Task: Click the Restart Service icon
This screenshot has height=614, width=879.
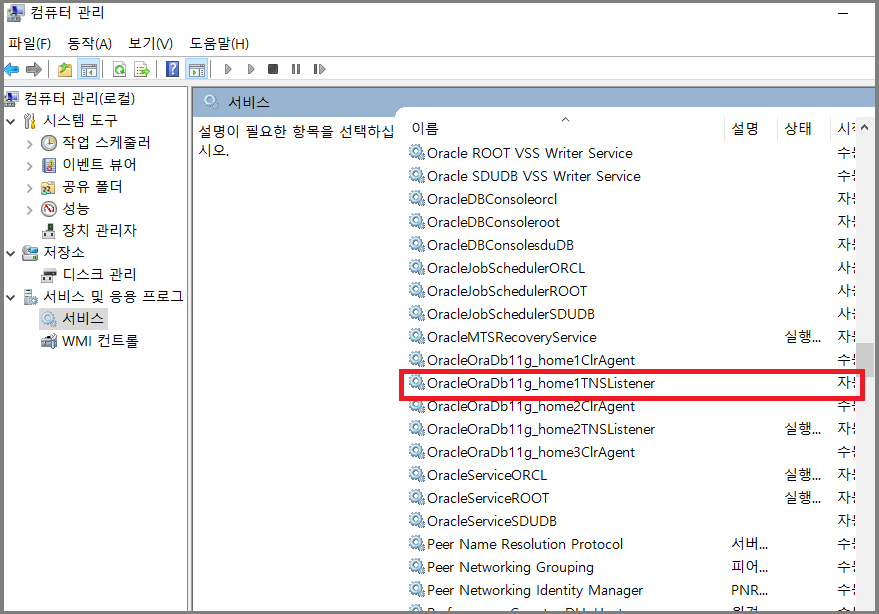Action: tap(319, 69)
